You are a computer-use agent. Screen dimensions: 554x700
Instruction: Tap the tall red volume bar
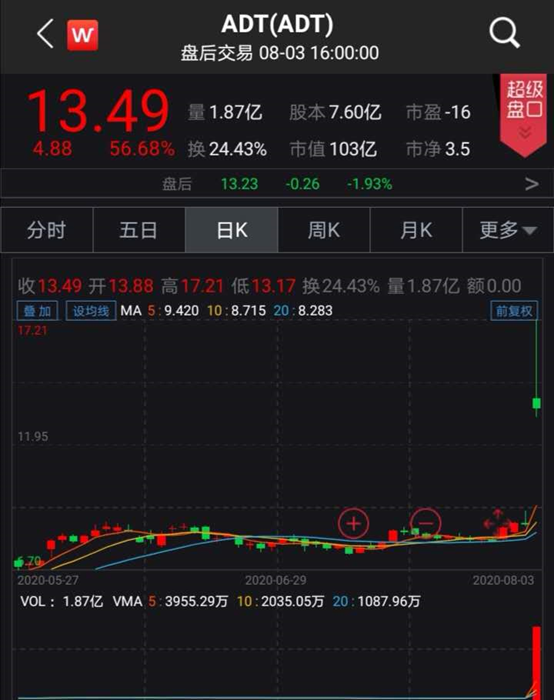point(536,662)
